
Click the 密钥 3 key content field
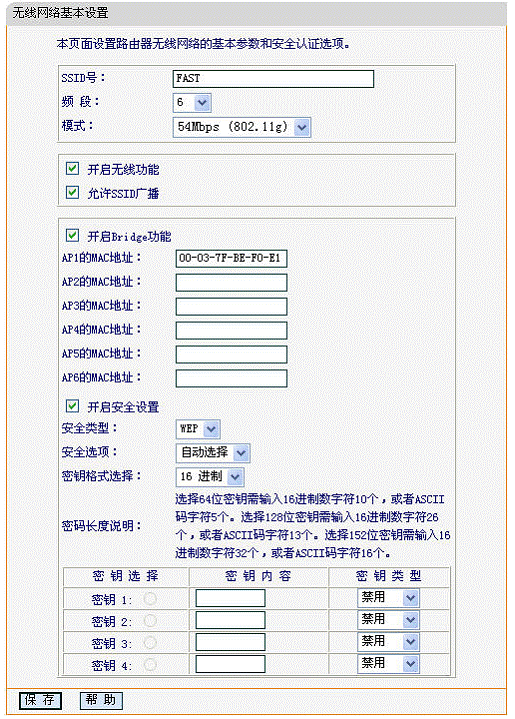point(230,642)
